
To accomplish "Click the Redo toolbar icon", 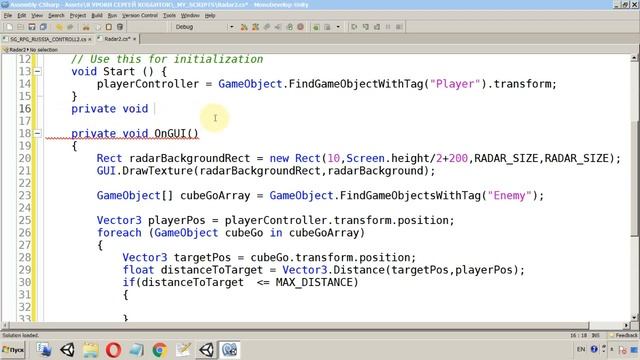I will click(x=70, y=27).
